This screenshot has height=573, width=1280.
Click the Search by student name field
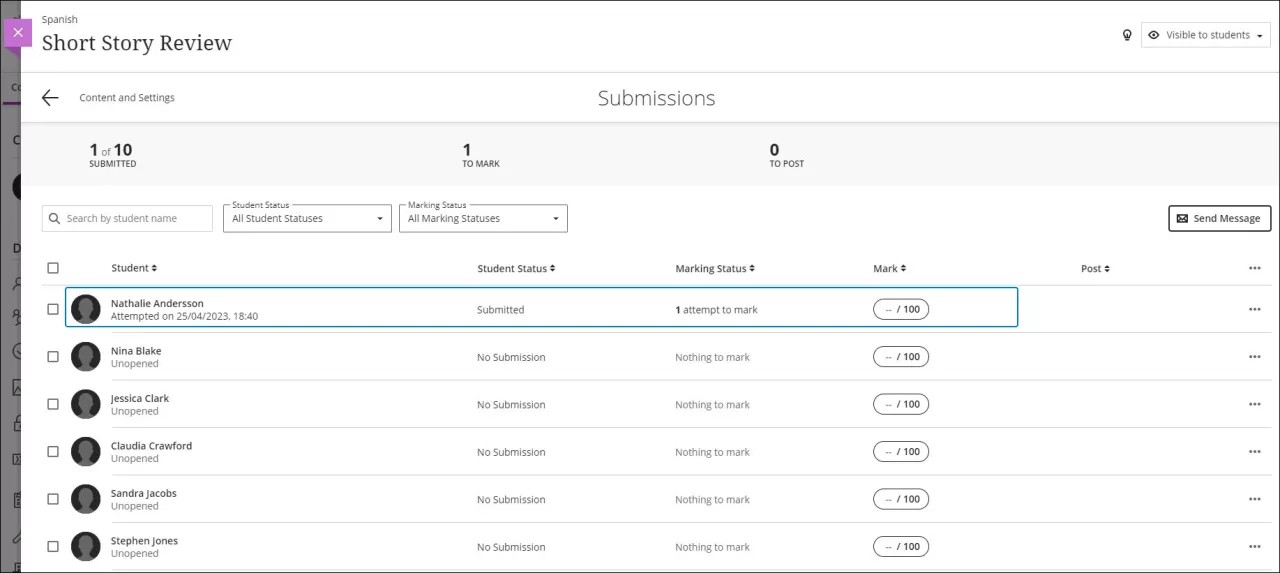(128, 219)
